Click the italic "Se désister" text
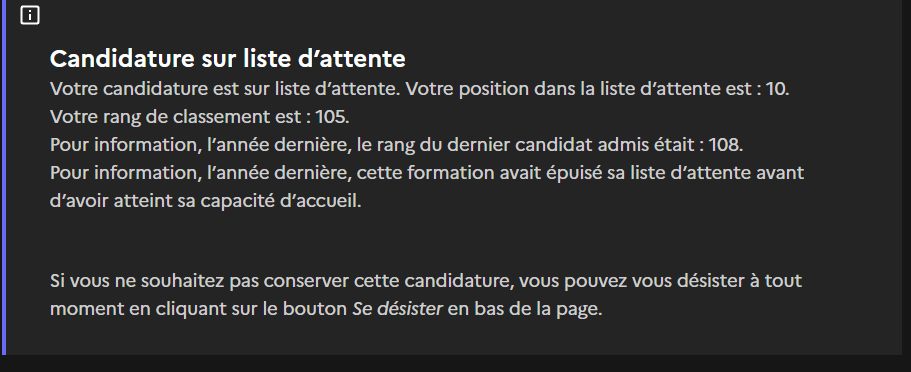Viewport: 911px width, 372px height. point(397,309)
